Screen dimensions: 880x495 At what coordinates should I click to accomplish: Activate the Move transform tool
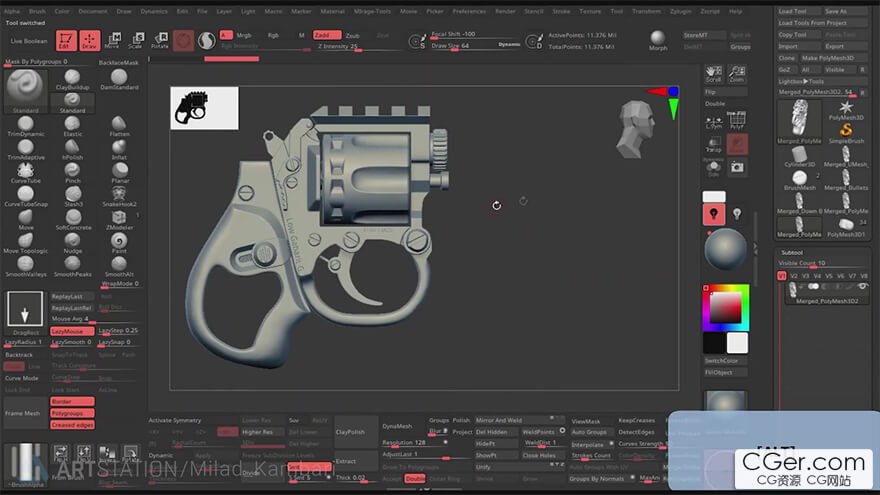tap(112, 40)
